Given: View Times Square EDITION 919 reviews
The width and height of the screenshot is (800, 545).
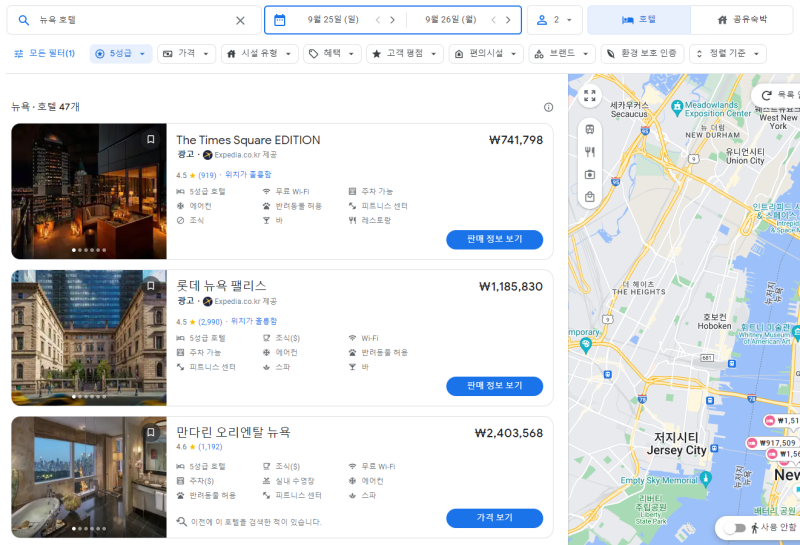Looking at the screenshot, I should coord(207,176).
